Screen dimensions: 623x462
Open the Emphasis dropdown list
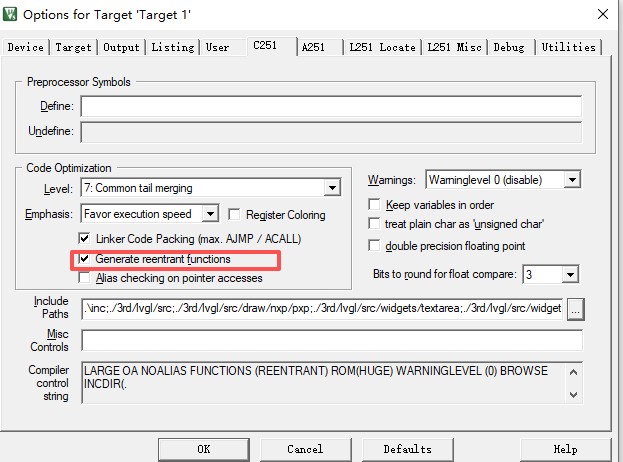210,214
